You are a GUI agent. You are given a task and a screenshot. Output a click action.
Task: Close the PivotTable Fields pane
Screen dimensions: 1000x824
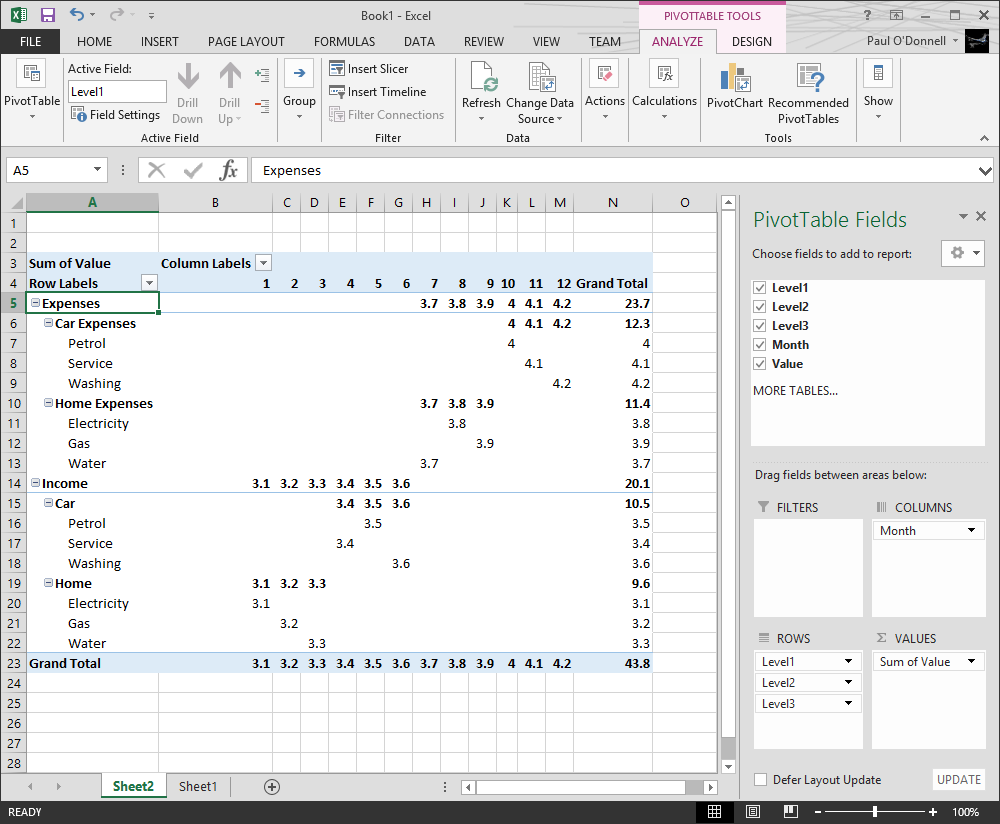[x=981, y=217]
